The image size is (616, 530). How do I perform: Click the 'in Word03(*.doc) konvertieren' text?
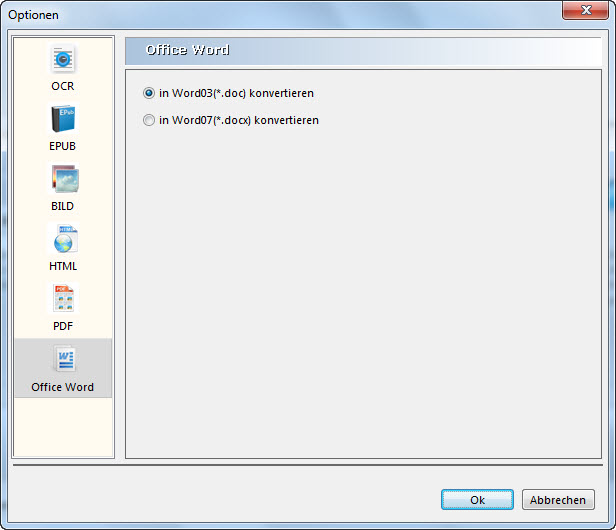point(236,93)
